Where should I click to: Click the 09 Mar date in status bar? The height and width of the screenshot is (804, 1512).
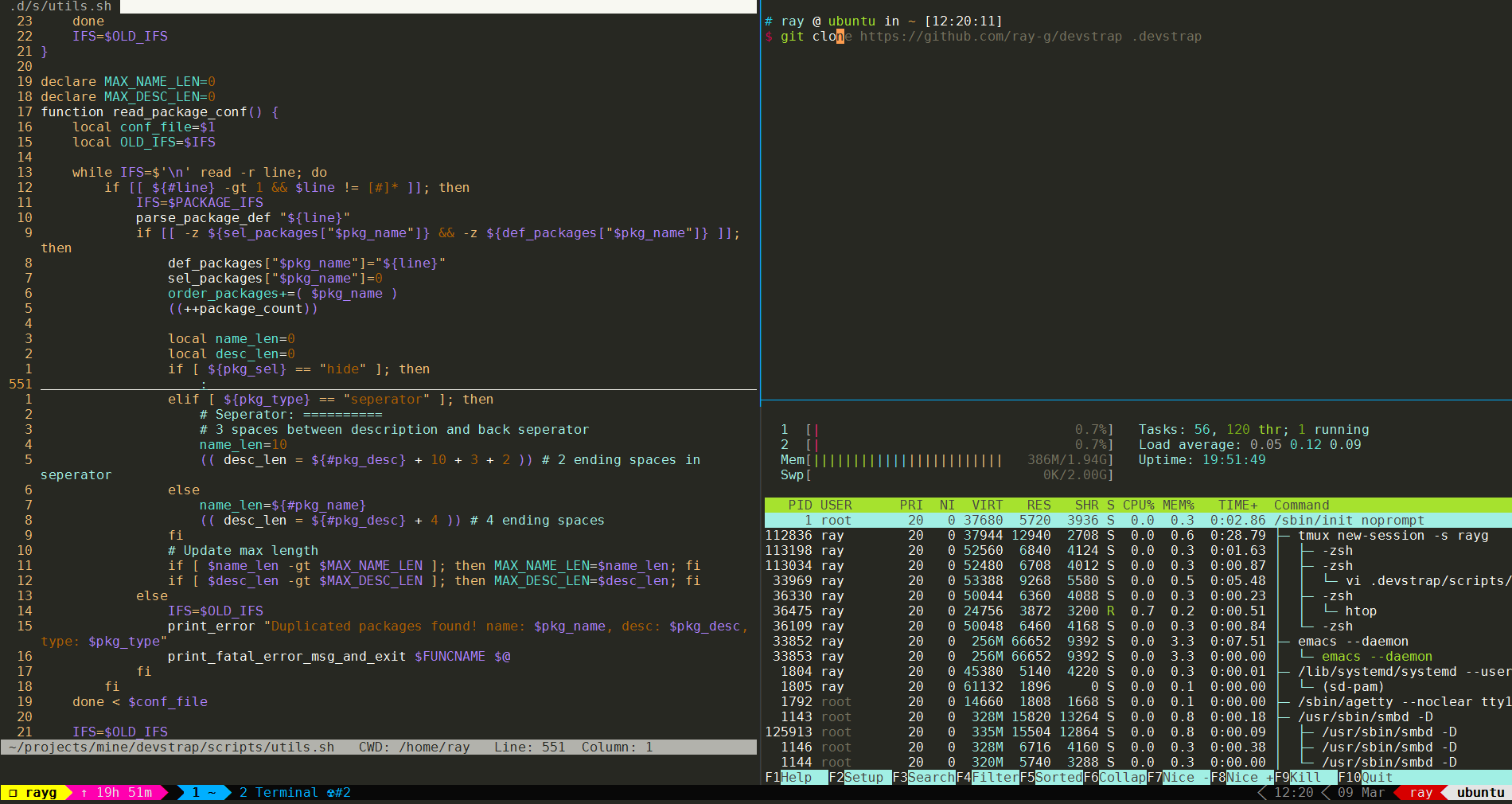pyautogui.click(x=1361, y=793)
